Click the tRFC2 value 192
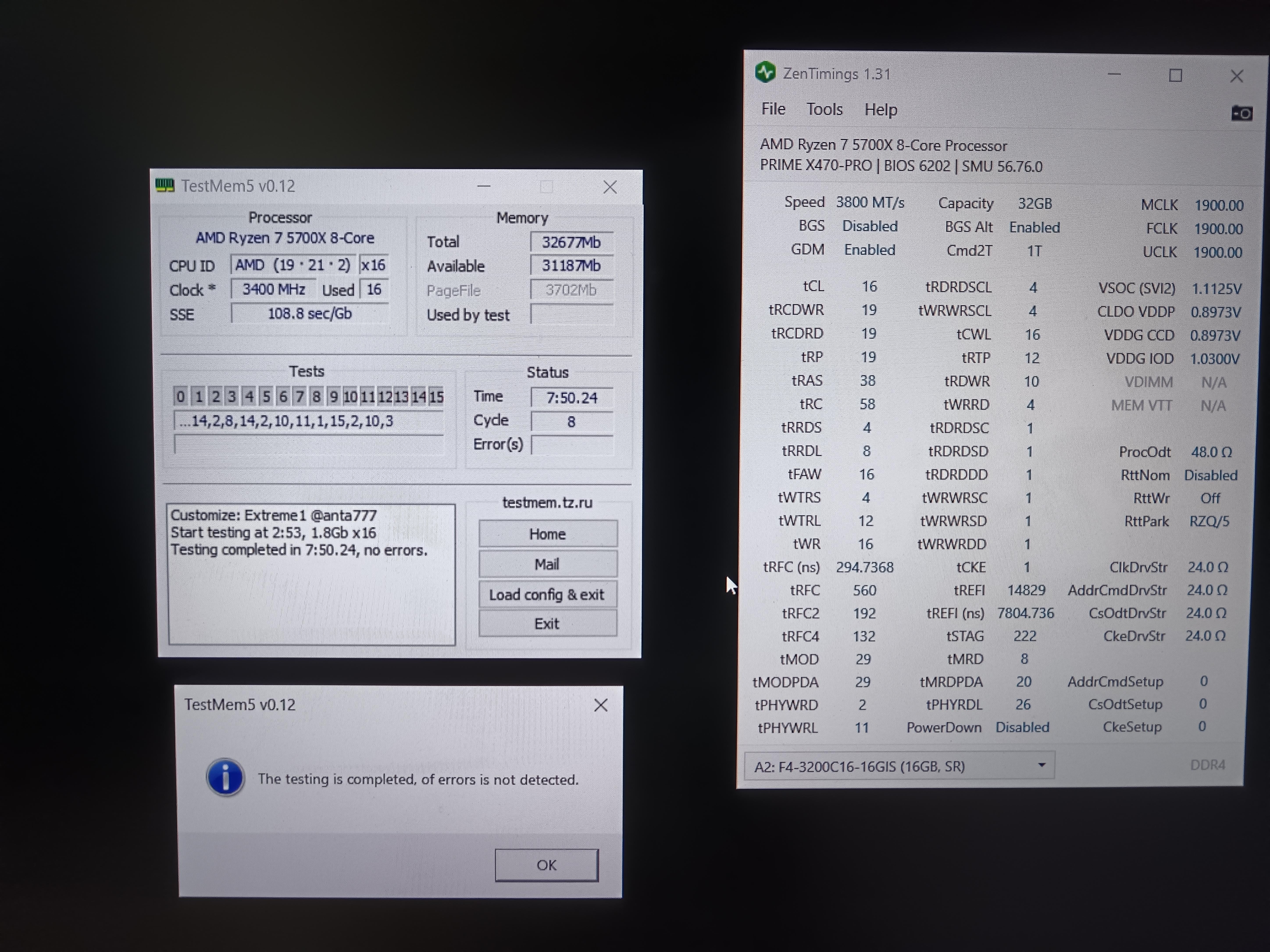Image resolution: width=1270 pixels, height=952 pixels. click(864, 613)
